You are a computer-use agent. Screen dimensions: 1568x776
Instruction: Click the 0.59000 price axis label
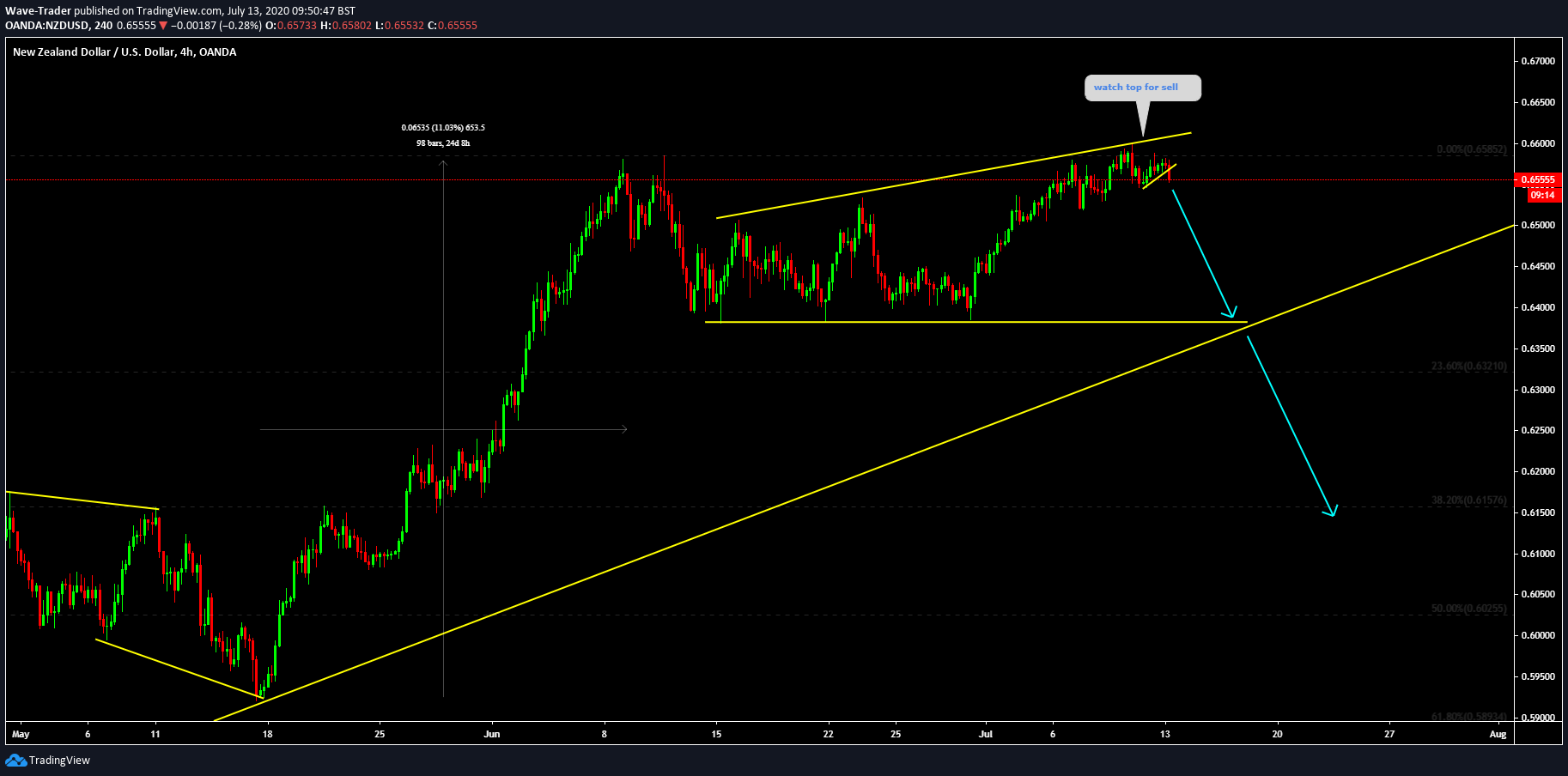pyautogui.click(x=1538, y=718)
